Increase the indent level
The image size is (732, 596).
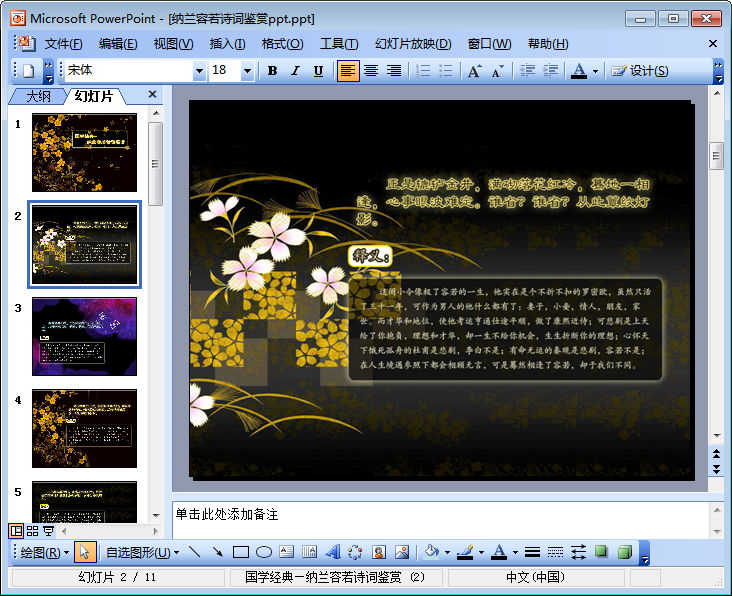pyautogui.click(x=550, y=71)
